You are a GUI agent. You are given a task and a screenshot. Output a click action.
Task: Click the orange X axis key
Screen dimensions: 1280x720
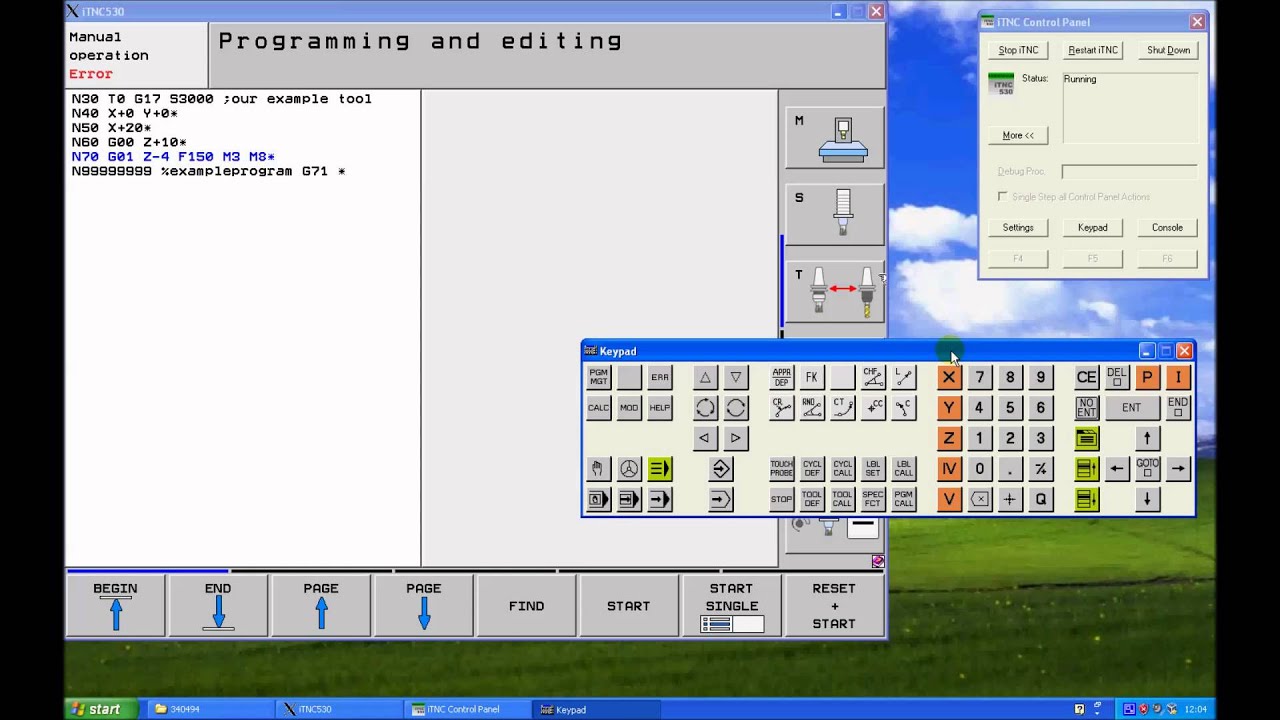(949, 377)
